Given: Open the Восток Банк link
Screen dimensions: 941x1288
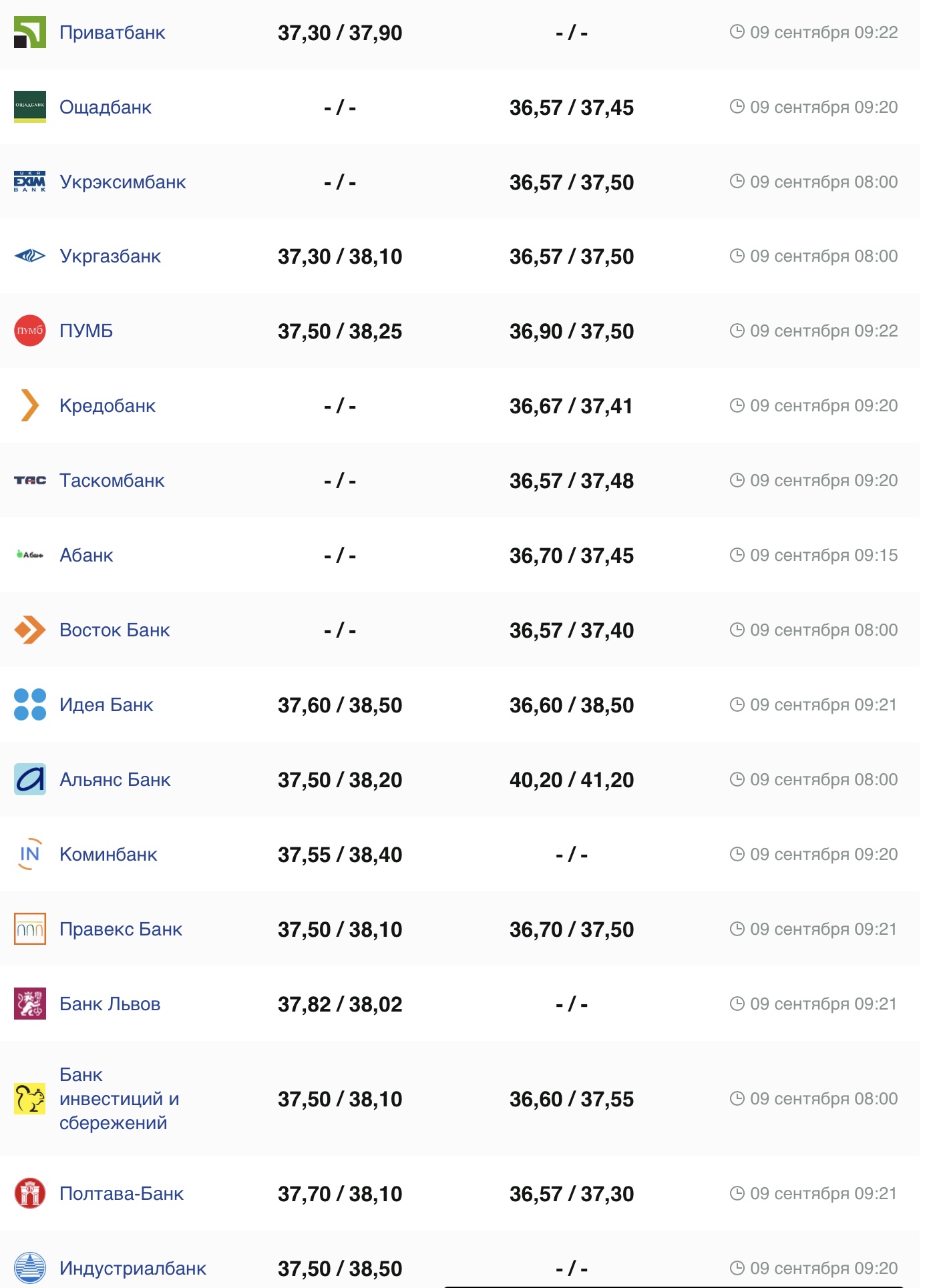Looking at the screenshot, I should 114,630.
